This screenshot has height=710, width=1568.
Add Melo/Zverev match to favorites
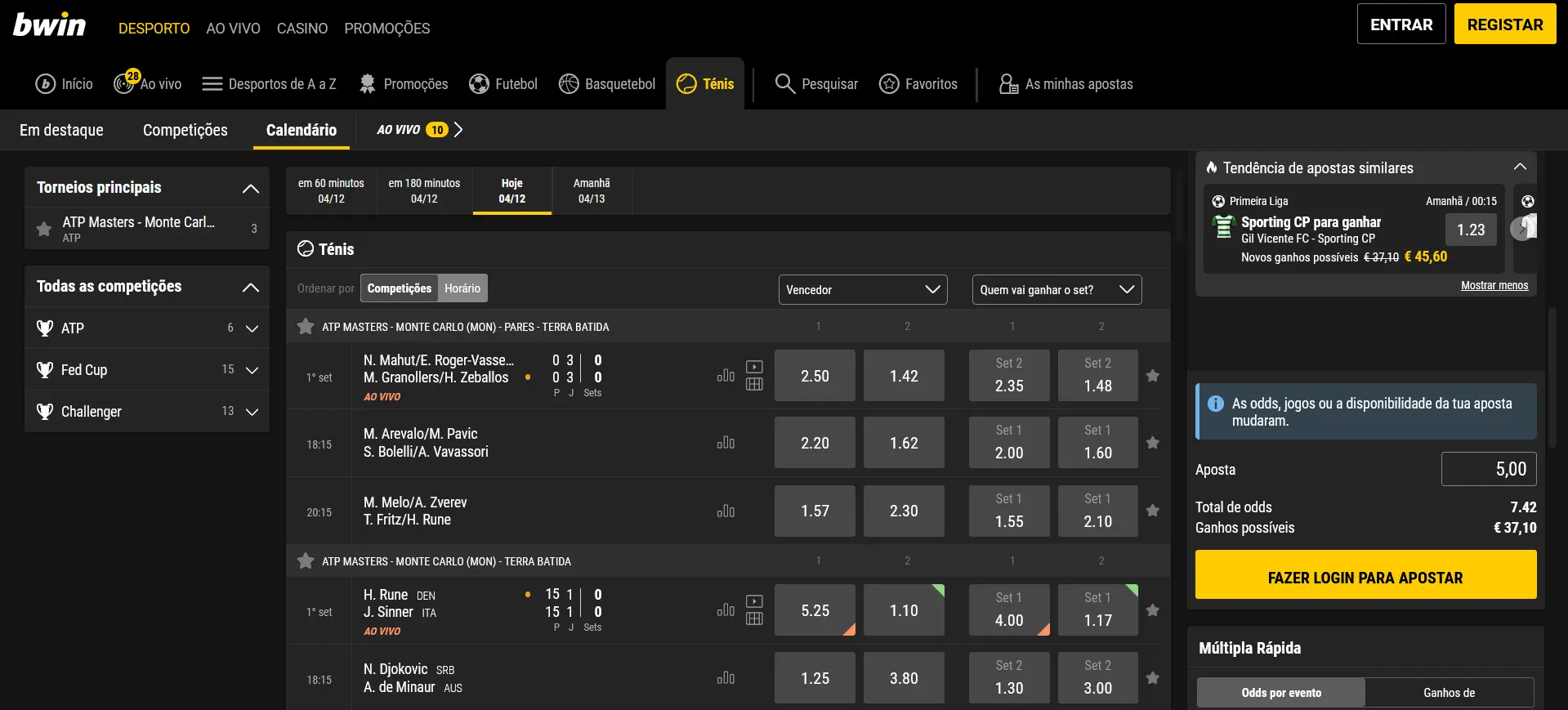(x=1153, y=511)
